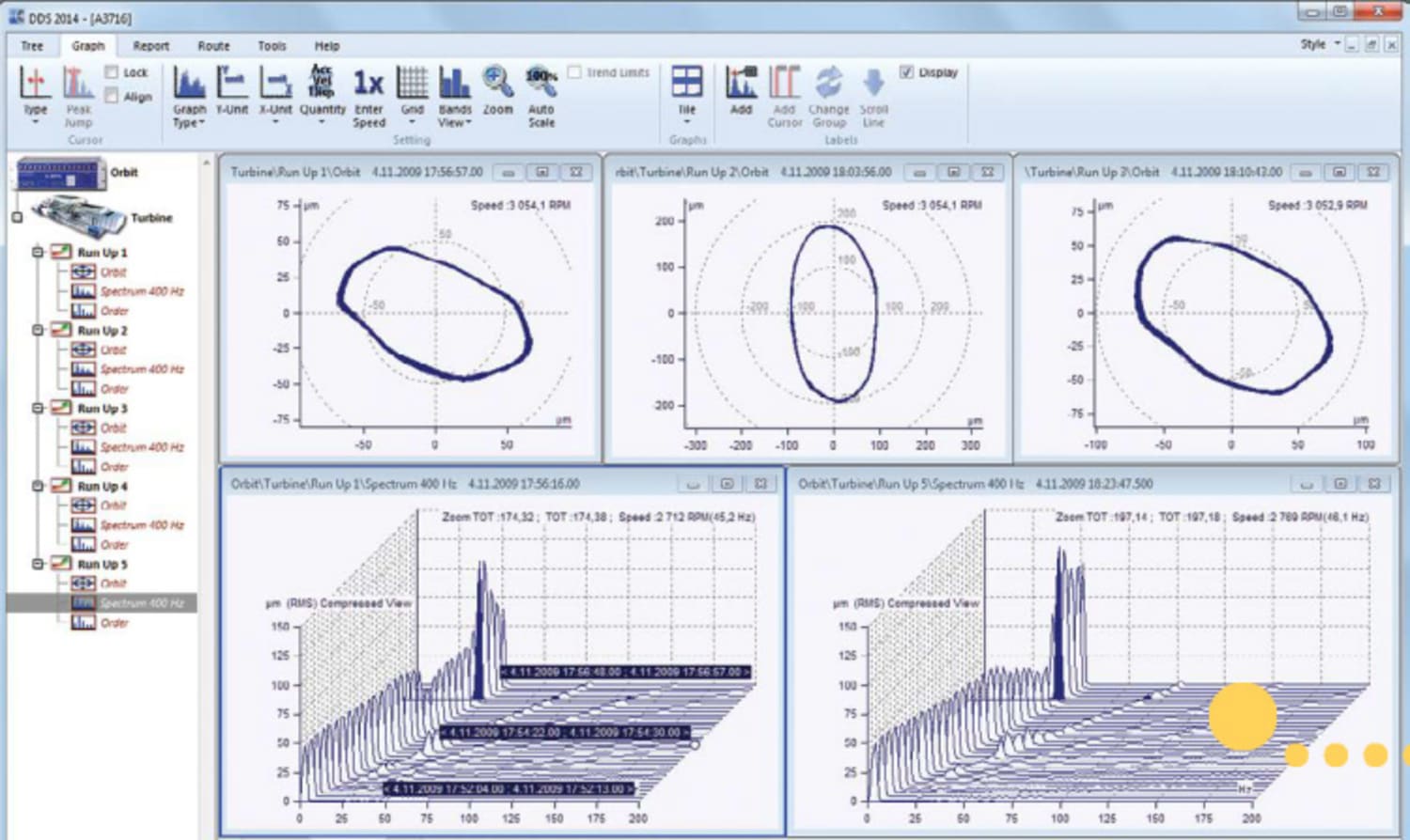Select the Zoom magnifier tool

point(497,82)
